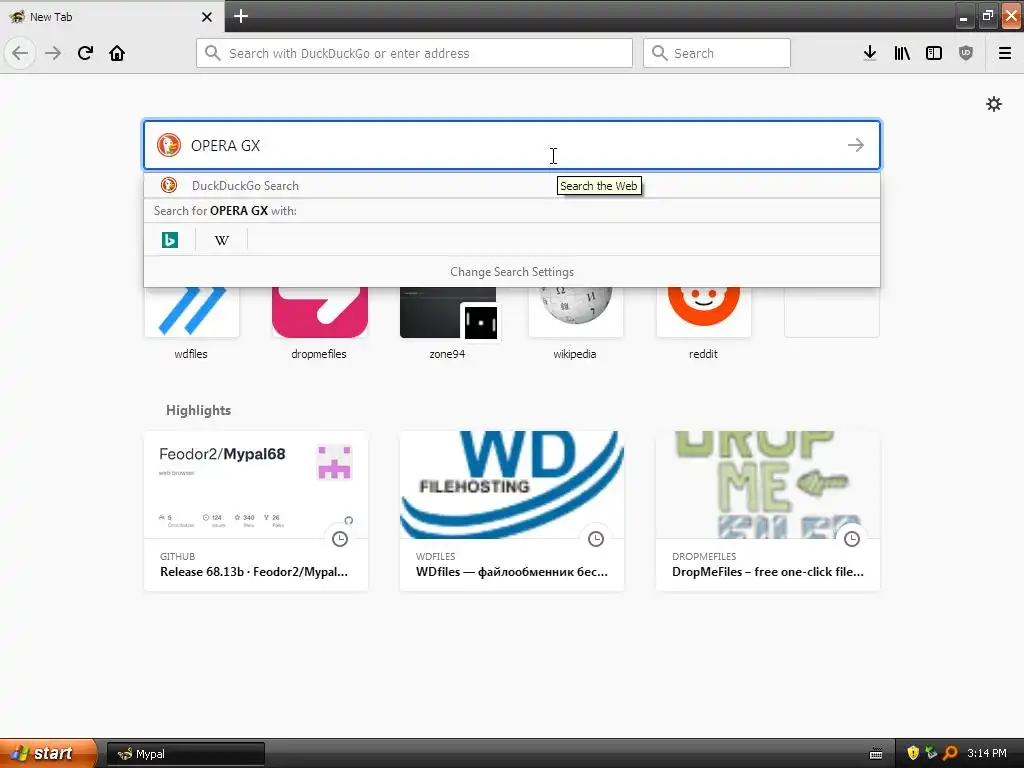Toggle the sidebar view icon

pos(934,53)
